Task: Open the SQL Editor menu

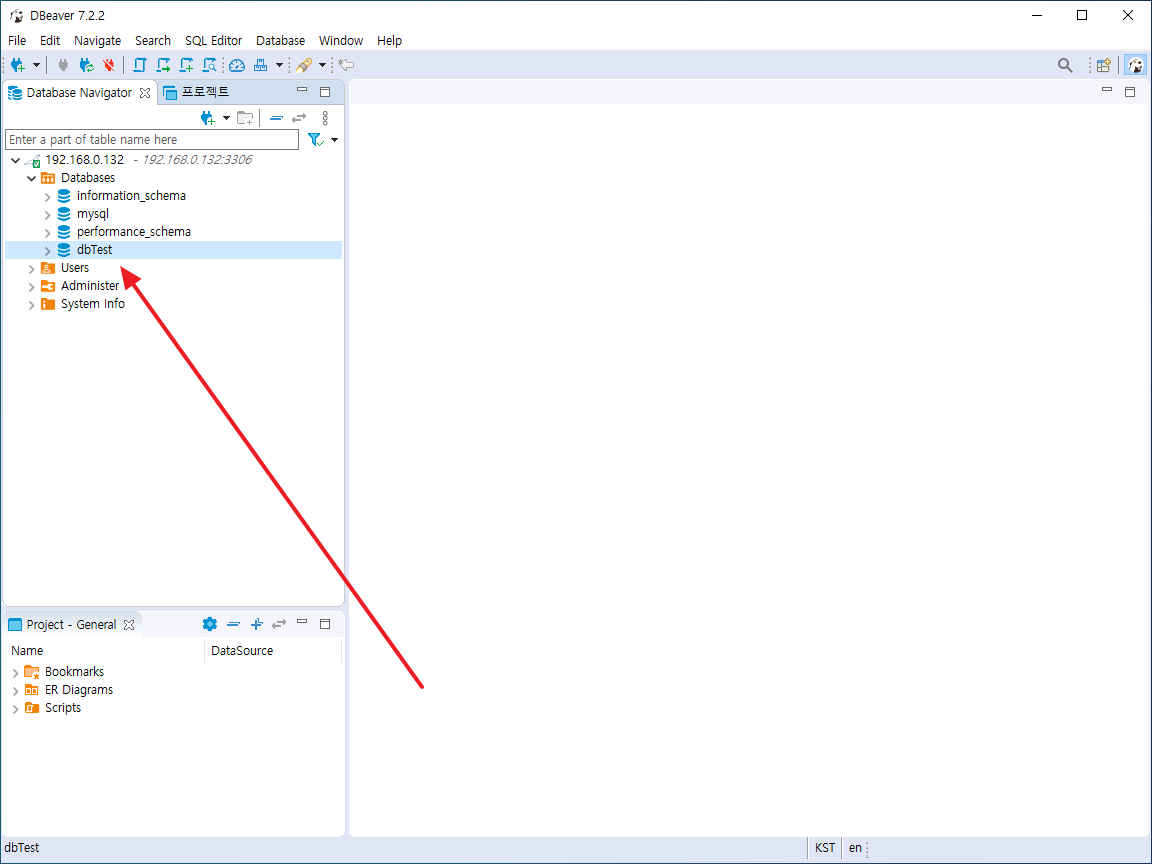Action: tap(214, 40)
